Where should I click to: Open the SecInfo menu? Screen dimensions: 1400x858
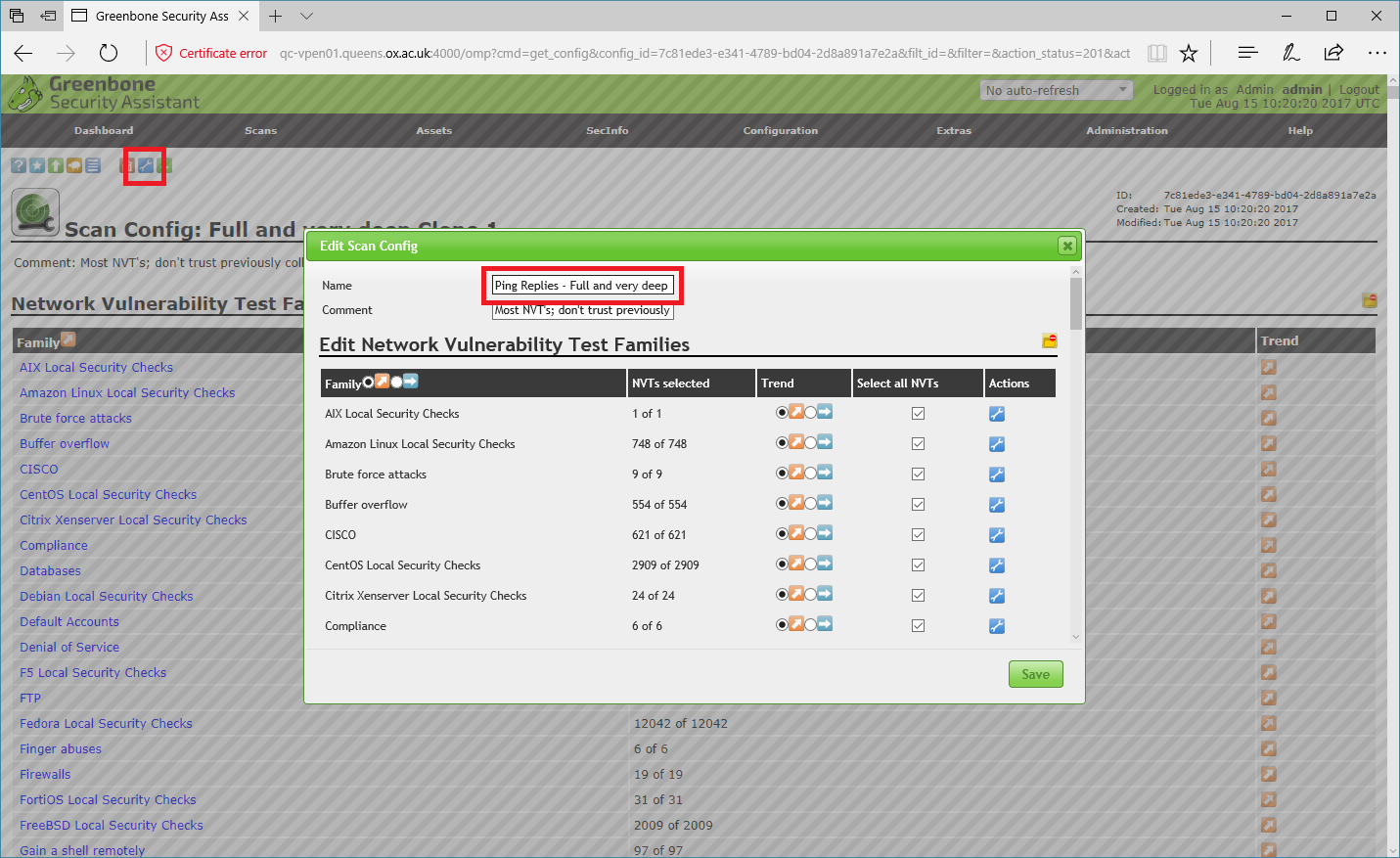click(x=607, y=130)
